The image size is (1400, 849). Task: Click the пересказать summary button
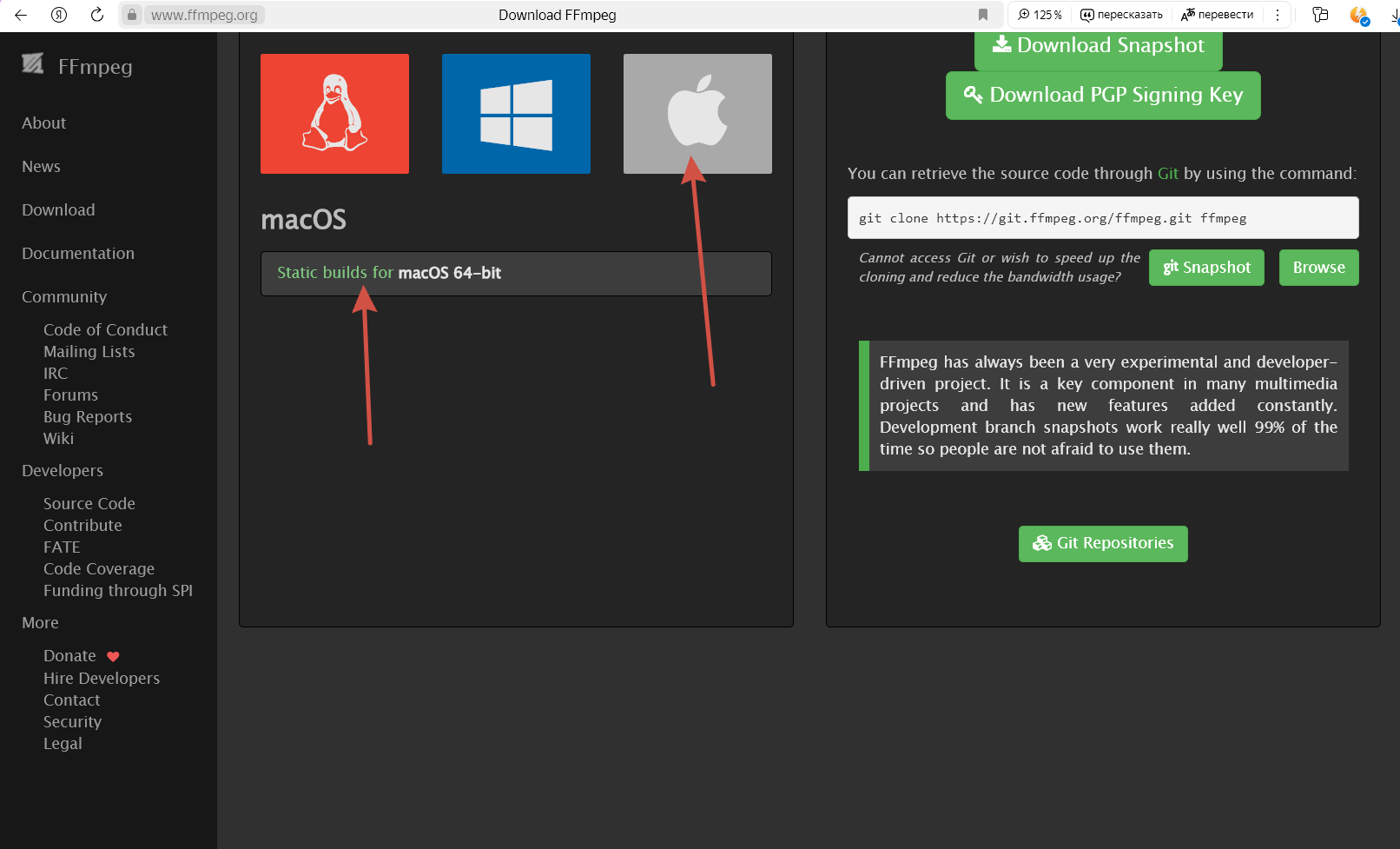1121,15
